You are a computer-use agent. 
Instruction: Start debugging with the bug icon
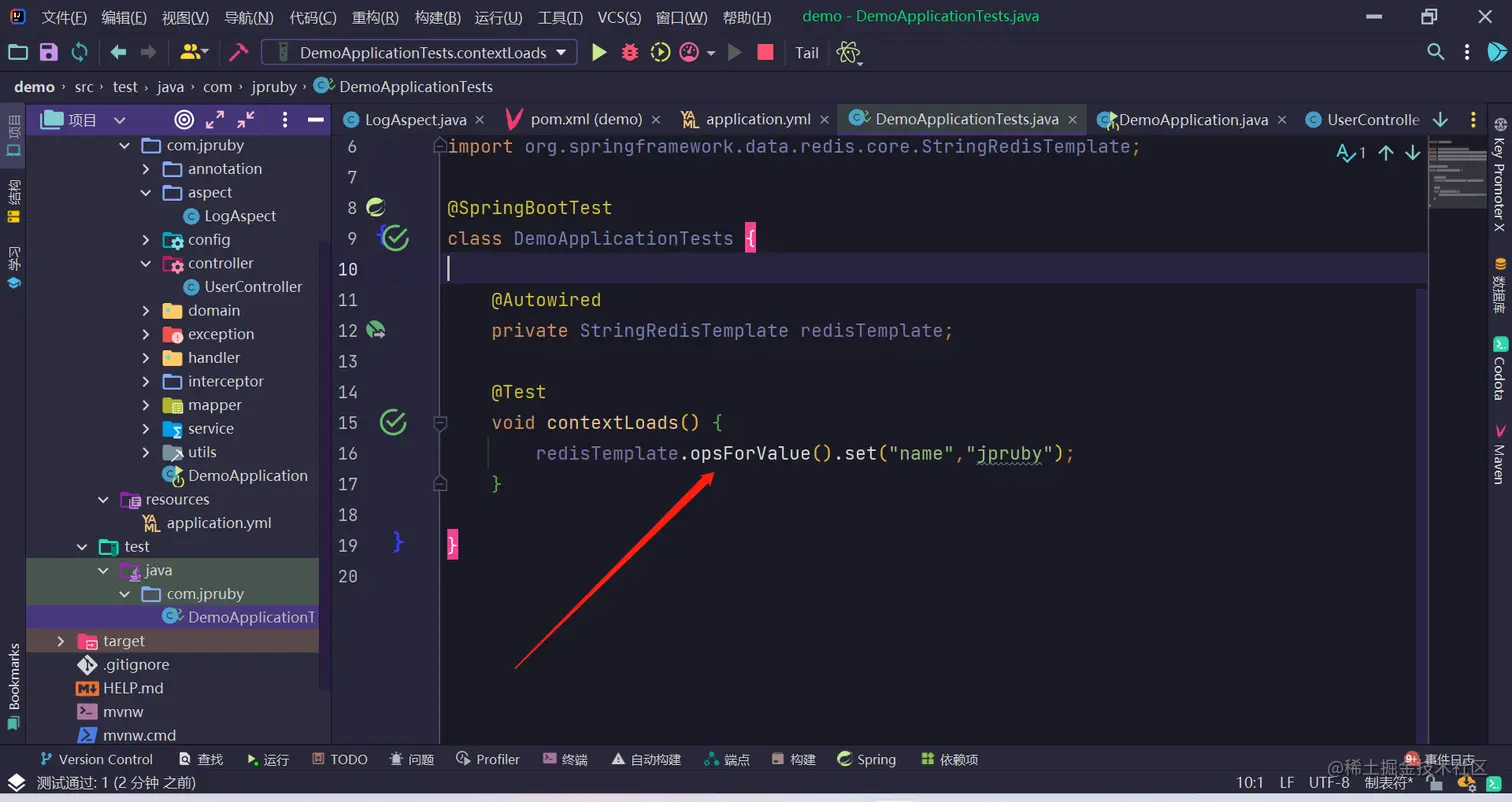pyautogui.click(x=630, y=53)
